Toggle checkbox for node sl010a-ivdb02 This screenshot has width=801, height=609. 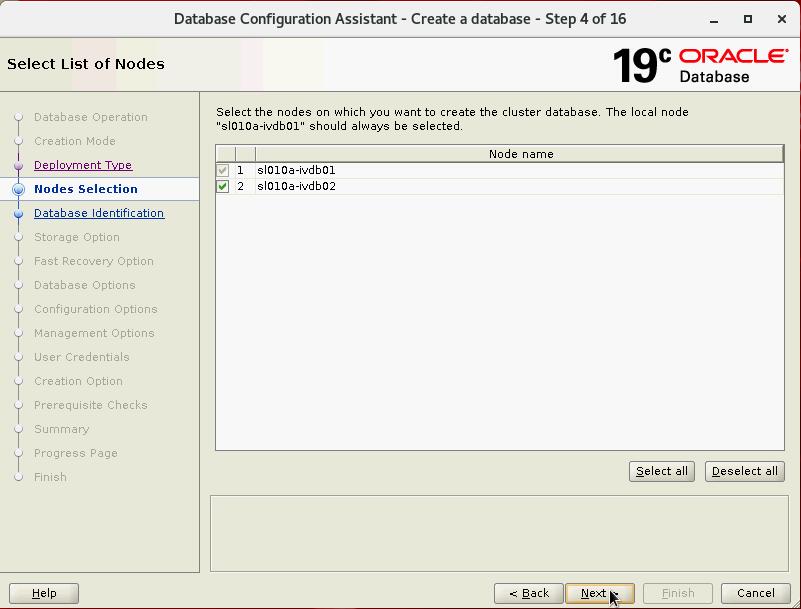[223, 186]
